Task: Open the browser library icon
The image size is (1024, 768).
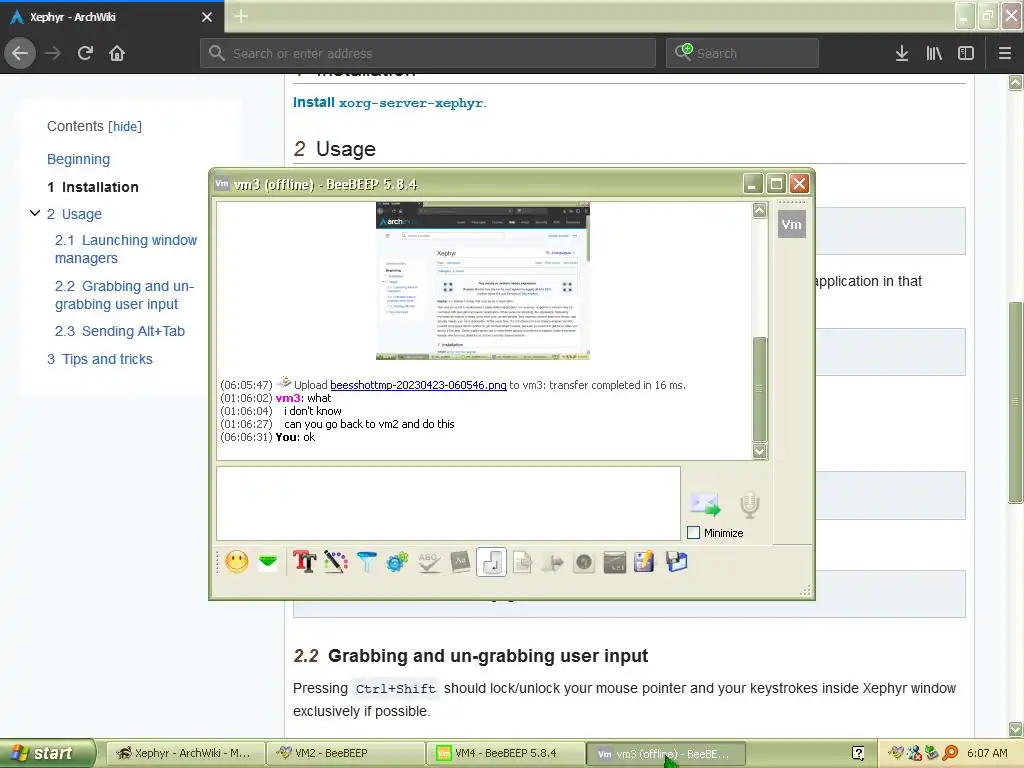Action: (934, 53)
